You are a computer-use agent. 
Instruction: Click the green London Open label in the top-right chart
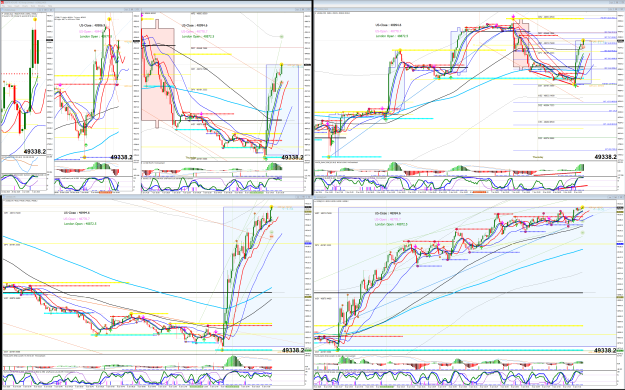tap(391, 36)
